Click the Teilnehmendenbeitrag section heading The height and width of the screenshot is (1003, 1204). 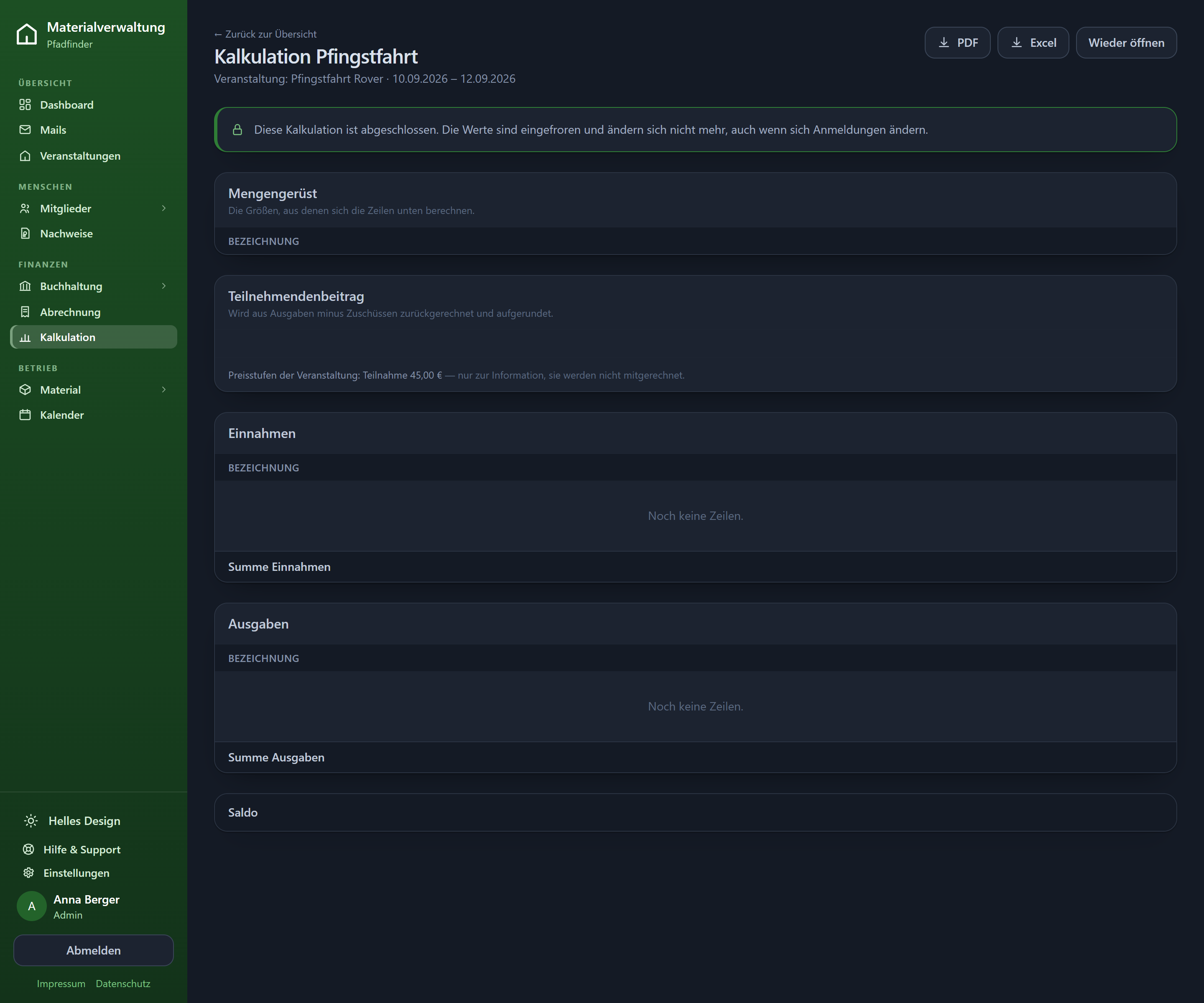(296, 296)
